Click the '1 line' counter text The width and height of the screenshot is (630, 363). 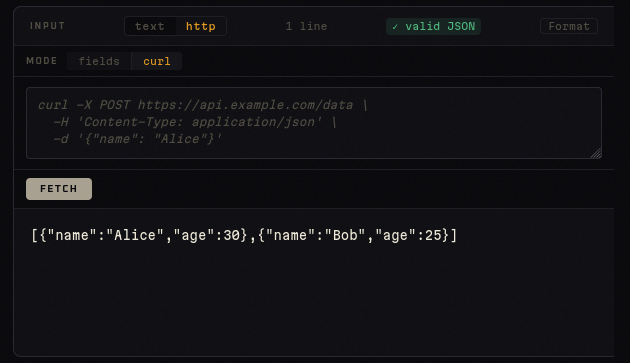(306, 27)
